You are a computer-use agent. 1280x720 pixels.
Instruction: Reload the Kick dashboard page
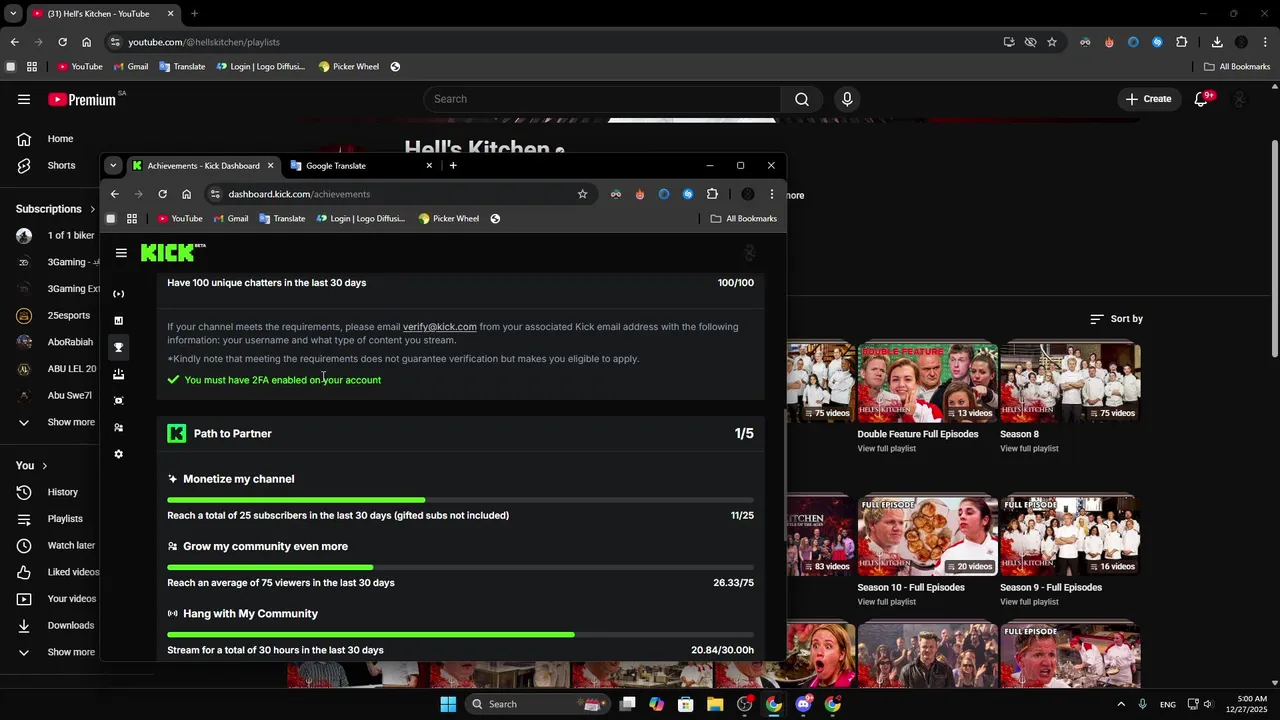[x=162, y=194]
